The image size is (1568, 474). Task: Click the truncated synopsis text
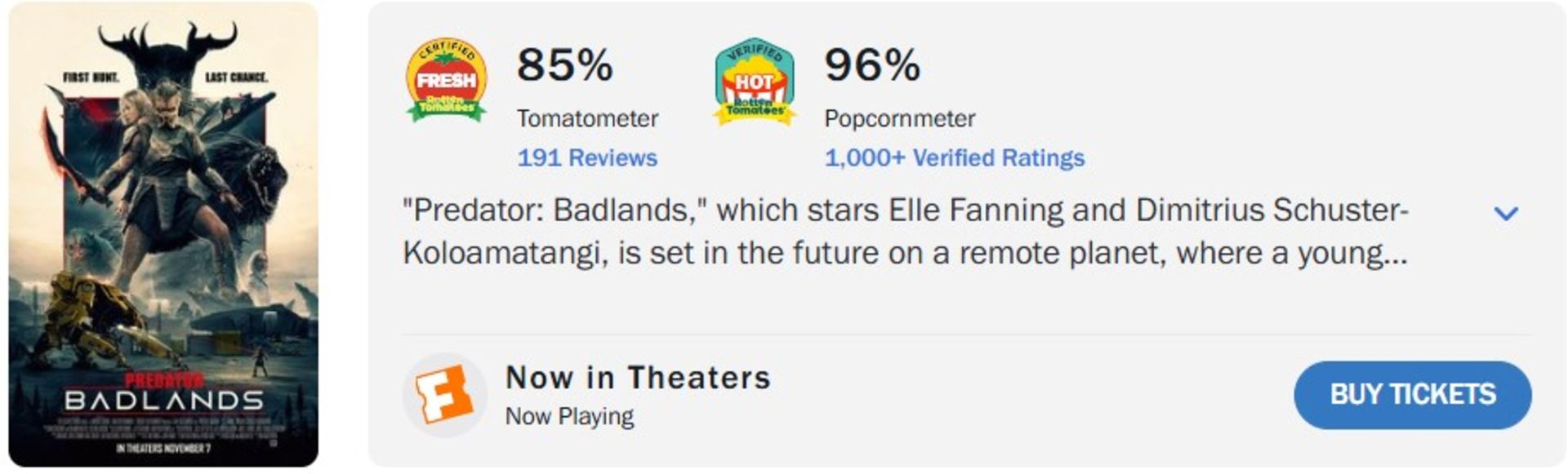point(898,237)
